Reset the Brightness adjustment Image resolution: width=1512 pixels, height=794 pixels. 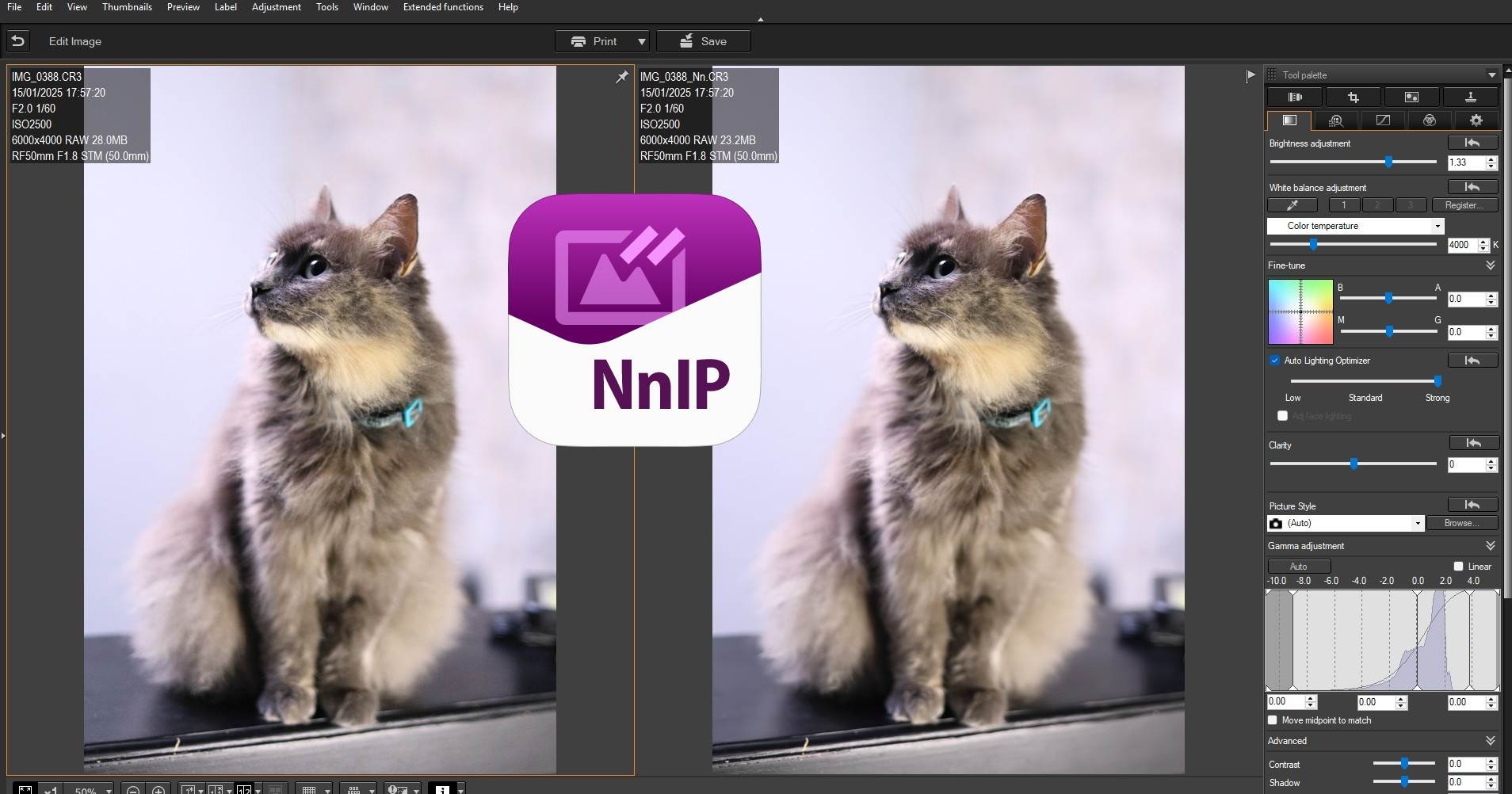(1472, 143)
